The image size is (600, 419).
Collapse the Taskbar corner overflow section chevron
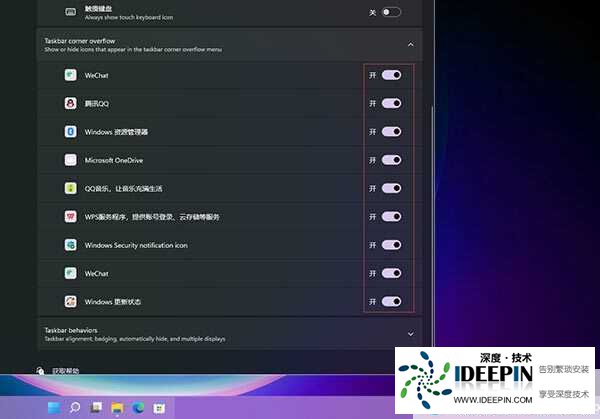tap(411, 44)
